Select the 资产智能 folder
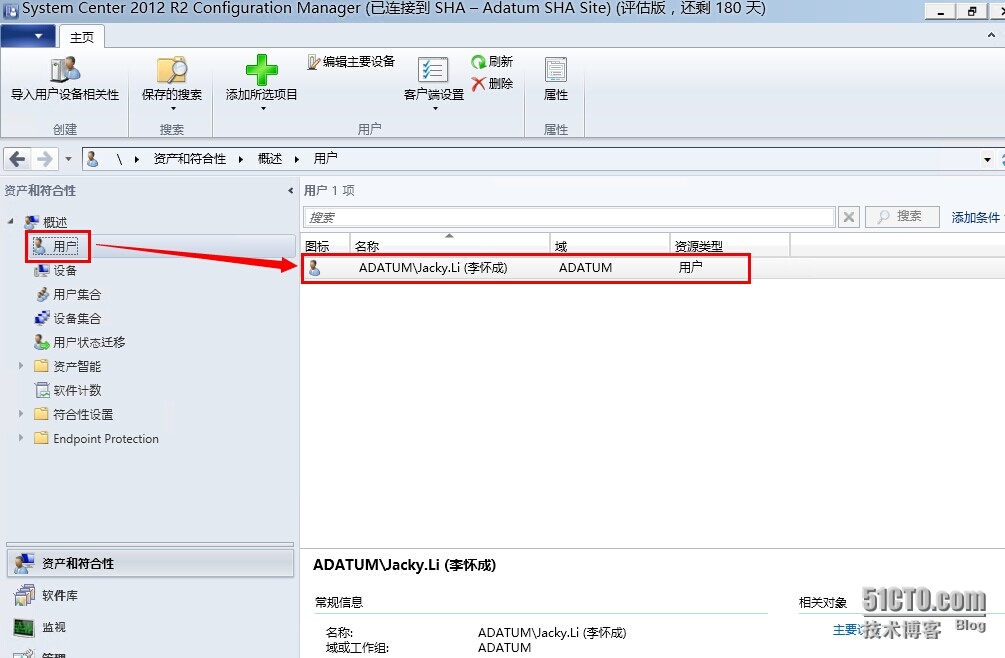The width and height of the screenshot is (1005, 658). tap(68, 366)
